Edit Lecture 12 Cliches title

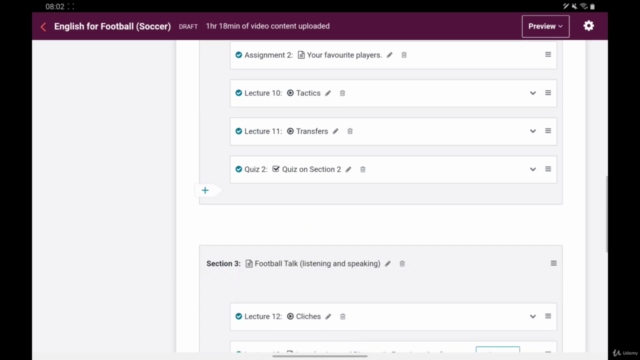click(328, 316)
